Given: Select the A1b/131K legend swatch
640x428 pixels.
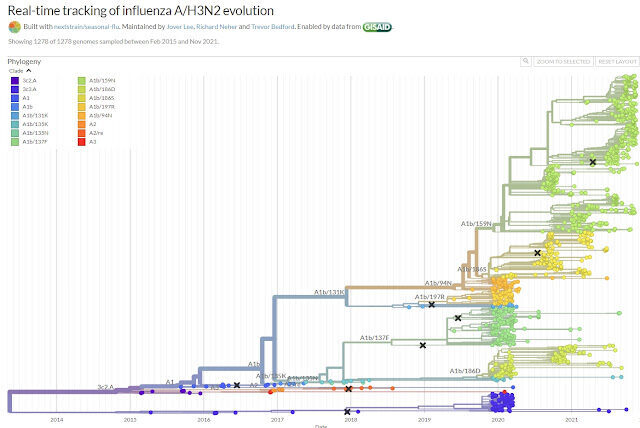Looking at the screenshot, I should [15, 115].
